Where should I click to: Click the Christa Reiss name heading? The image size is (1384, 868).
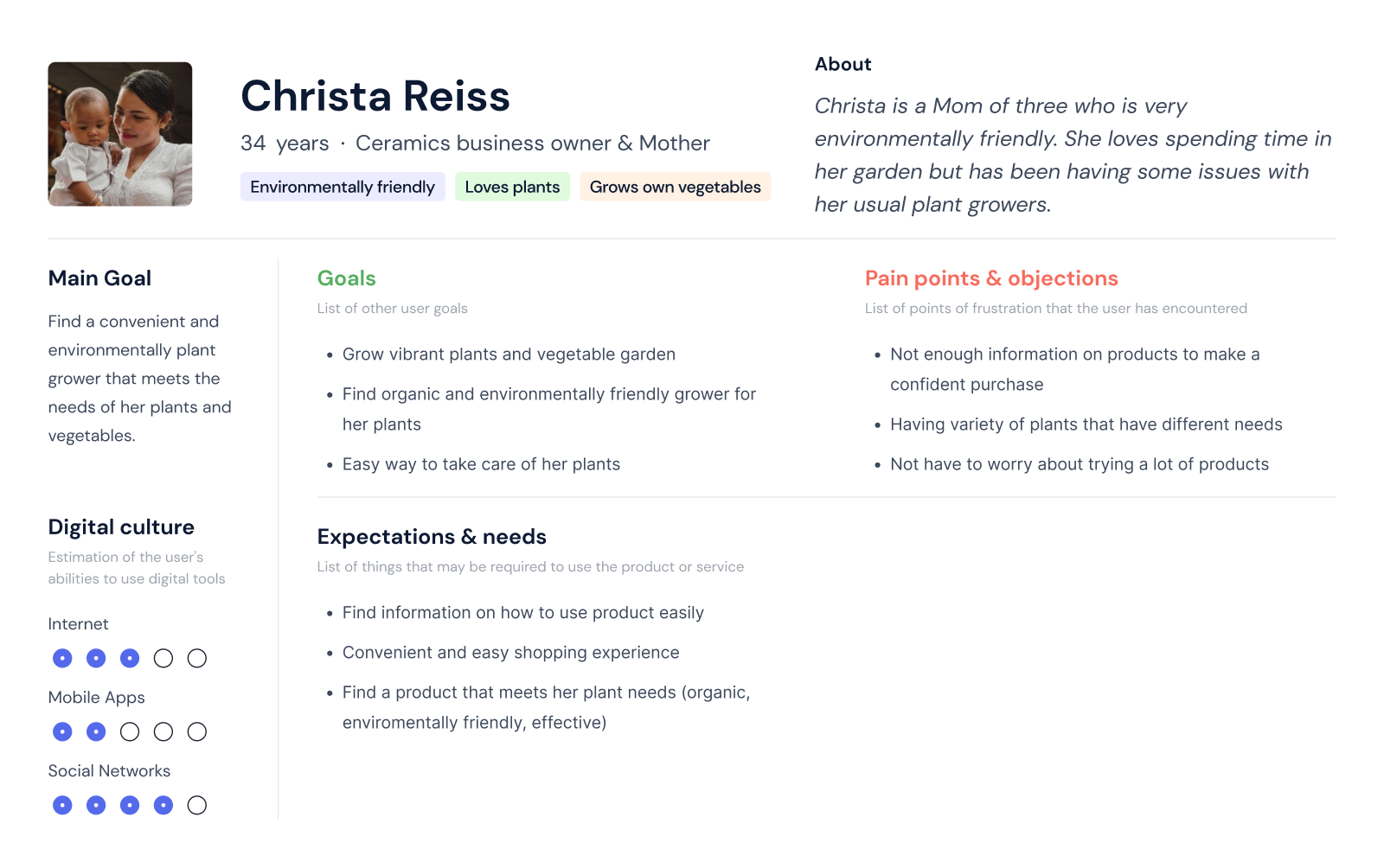coord(375,96)
